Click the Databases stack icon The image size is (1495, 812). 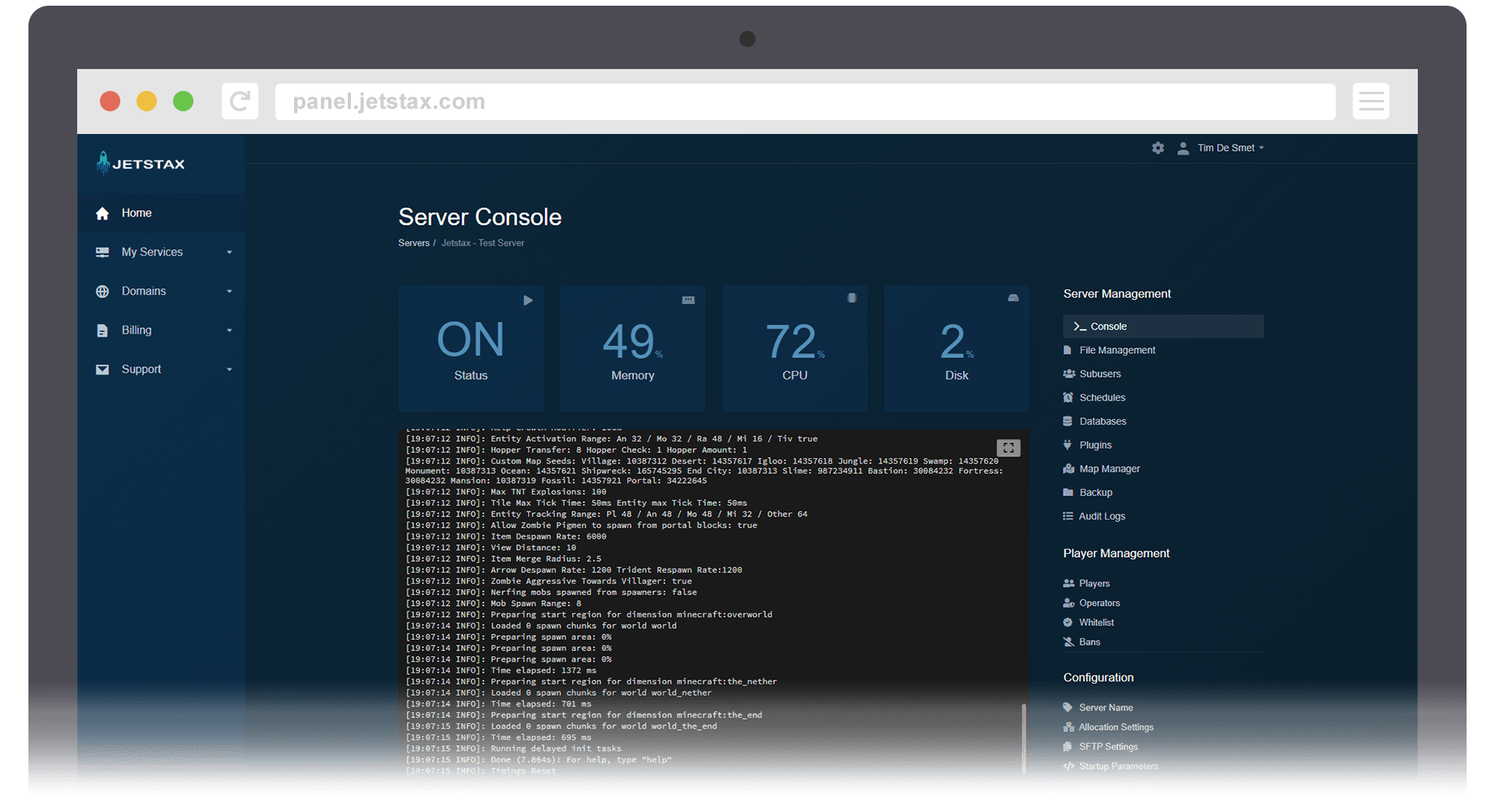1068,421
